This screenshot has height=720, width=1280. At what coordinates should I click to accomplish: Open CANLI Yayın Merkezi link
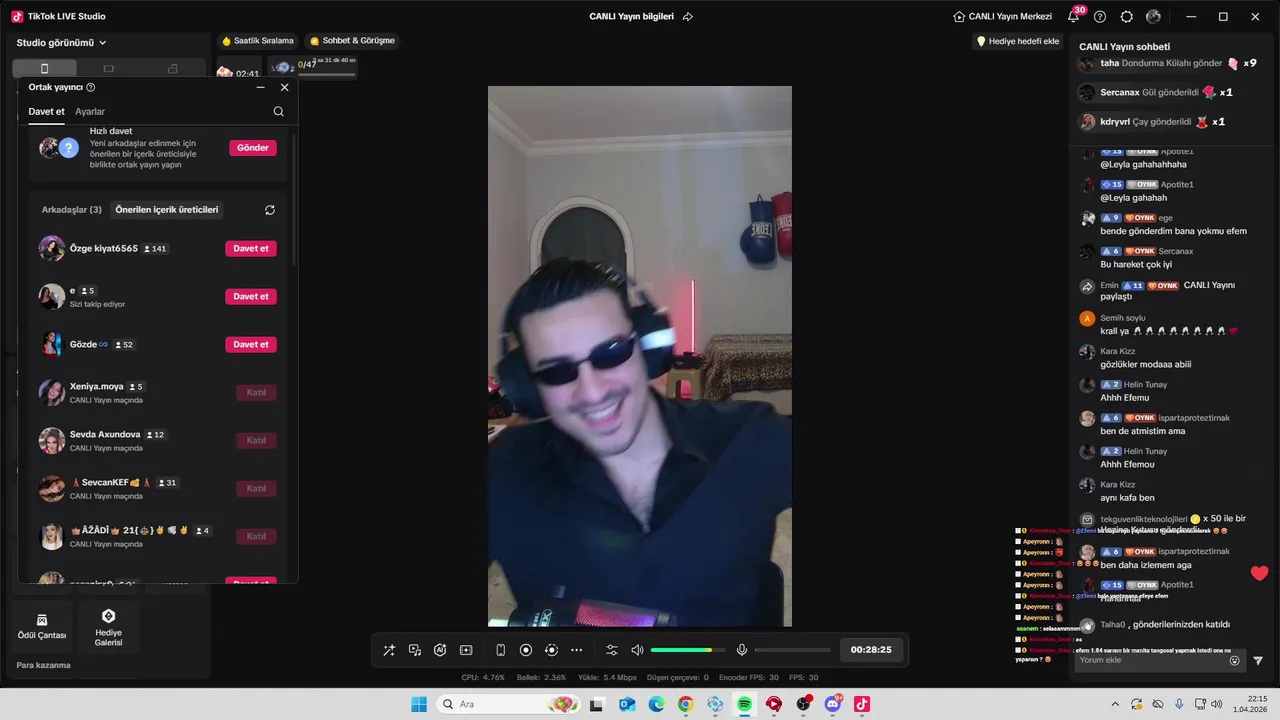(1002, 17)
